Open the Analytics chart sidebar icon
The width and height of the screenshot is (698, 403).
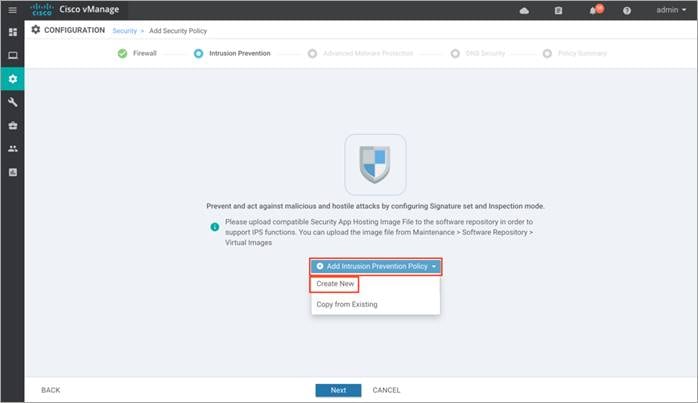pyautogui.click(x=13, y=172)
